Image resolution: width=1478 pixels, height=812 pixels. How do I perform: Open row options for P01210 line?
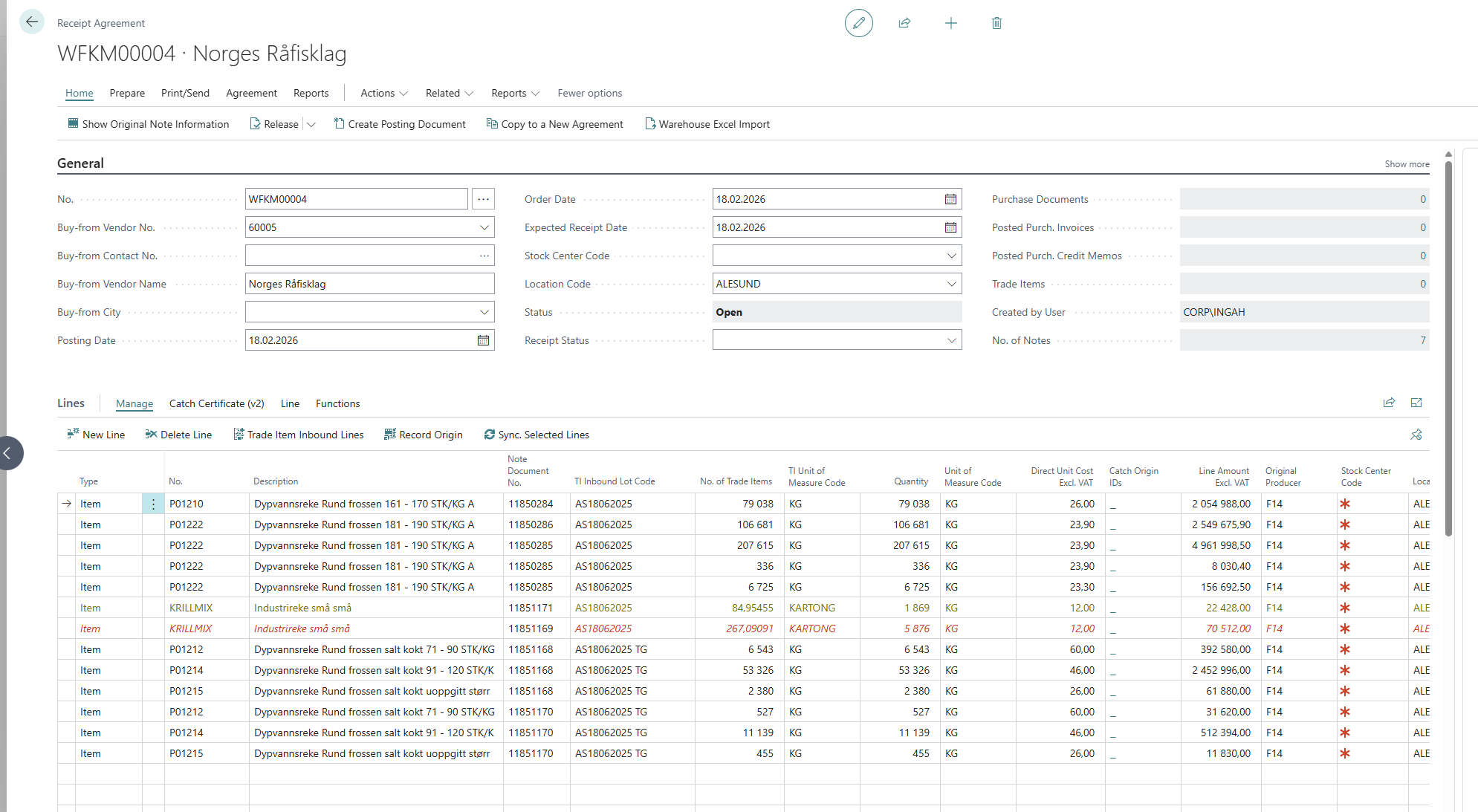[153, 504]
